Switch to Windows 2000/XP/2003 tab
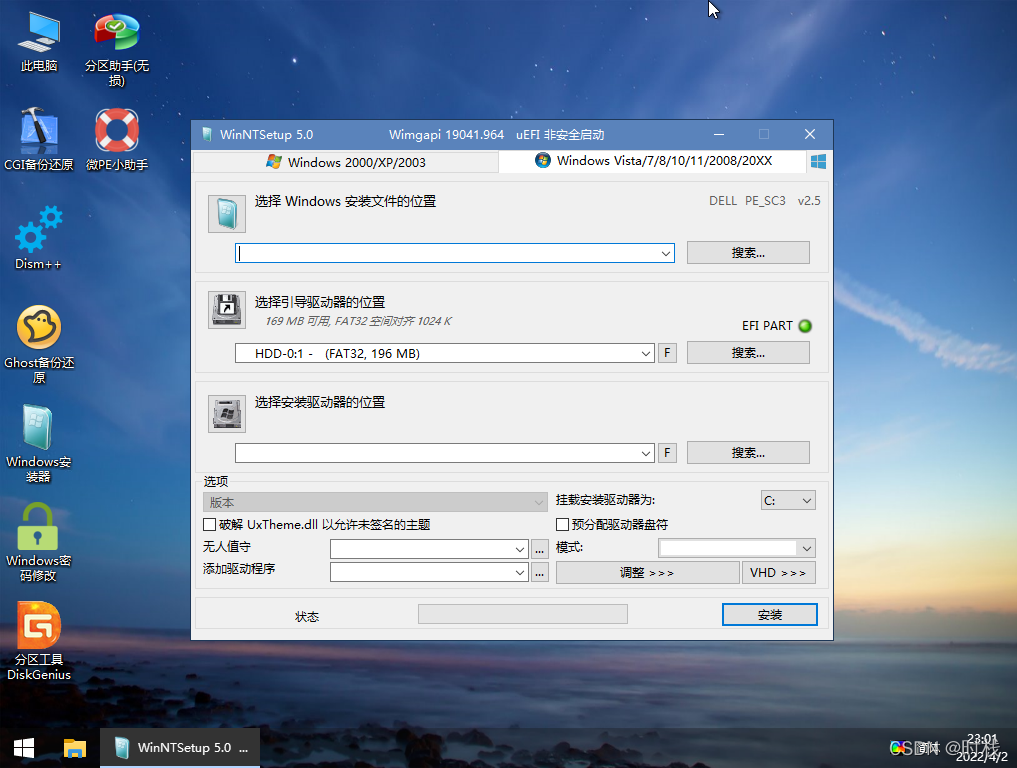Screen dimensions: 1017x768 click(345, 162)
